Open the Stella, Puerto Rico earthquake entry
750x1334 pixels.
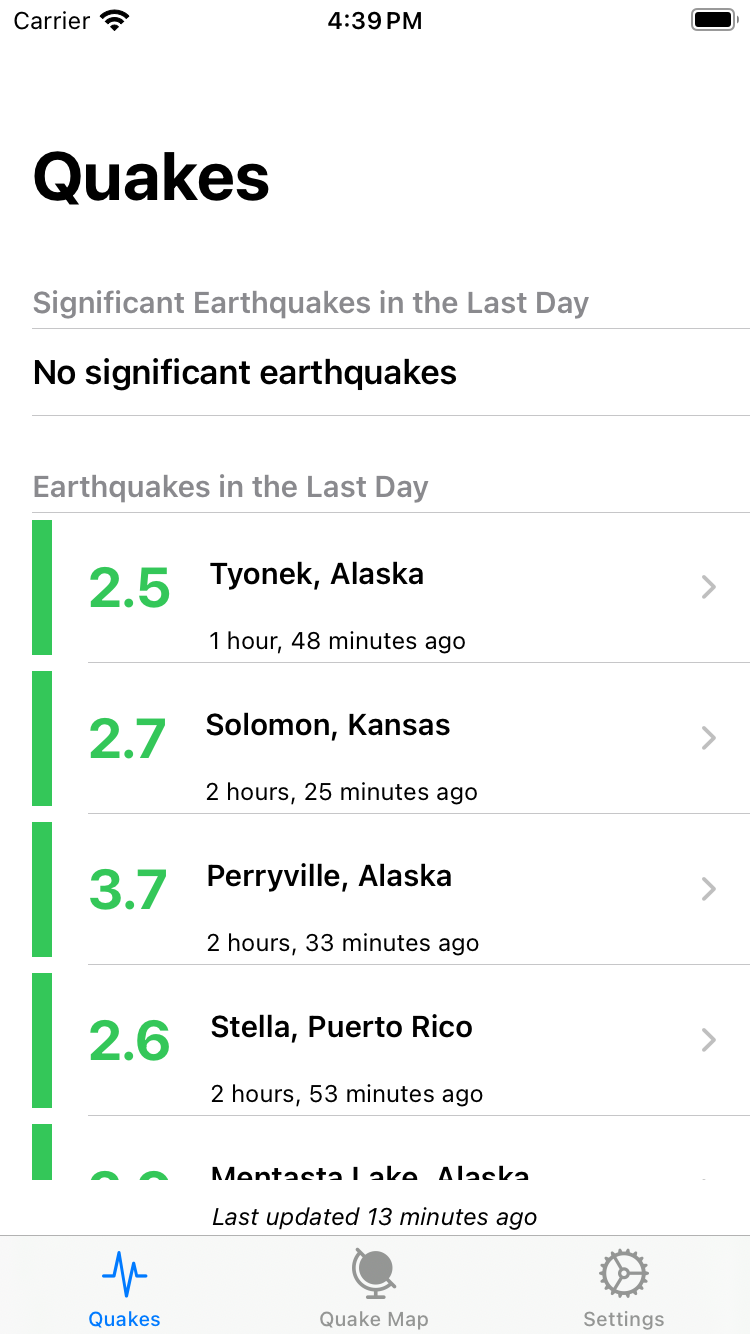point(391,1041)
